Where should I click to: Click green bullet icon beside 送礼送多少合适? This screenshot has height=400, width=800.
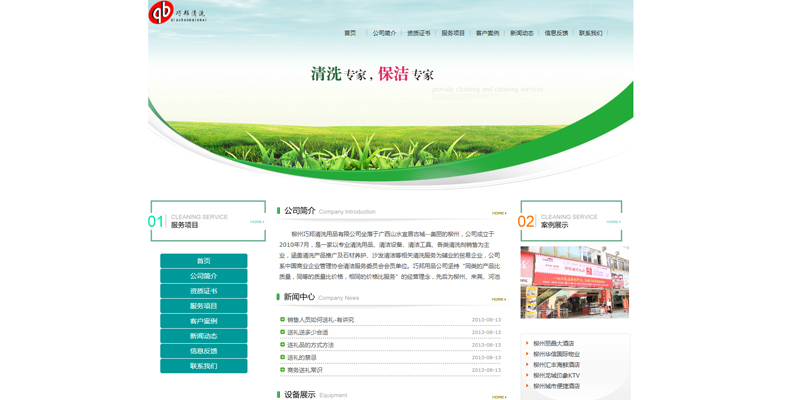[283, 332]
